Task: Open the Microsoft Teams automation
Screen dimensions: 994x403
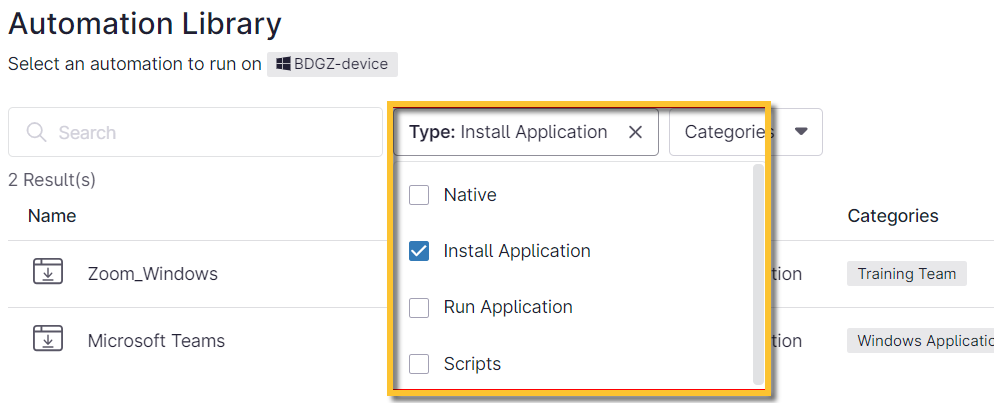Action: point(156,340)
